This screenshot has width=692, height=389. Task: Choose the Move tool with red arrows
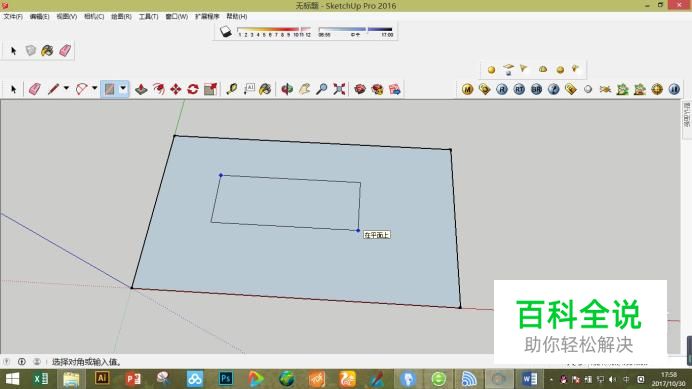tap(176, 89)
